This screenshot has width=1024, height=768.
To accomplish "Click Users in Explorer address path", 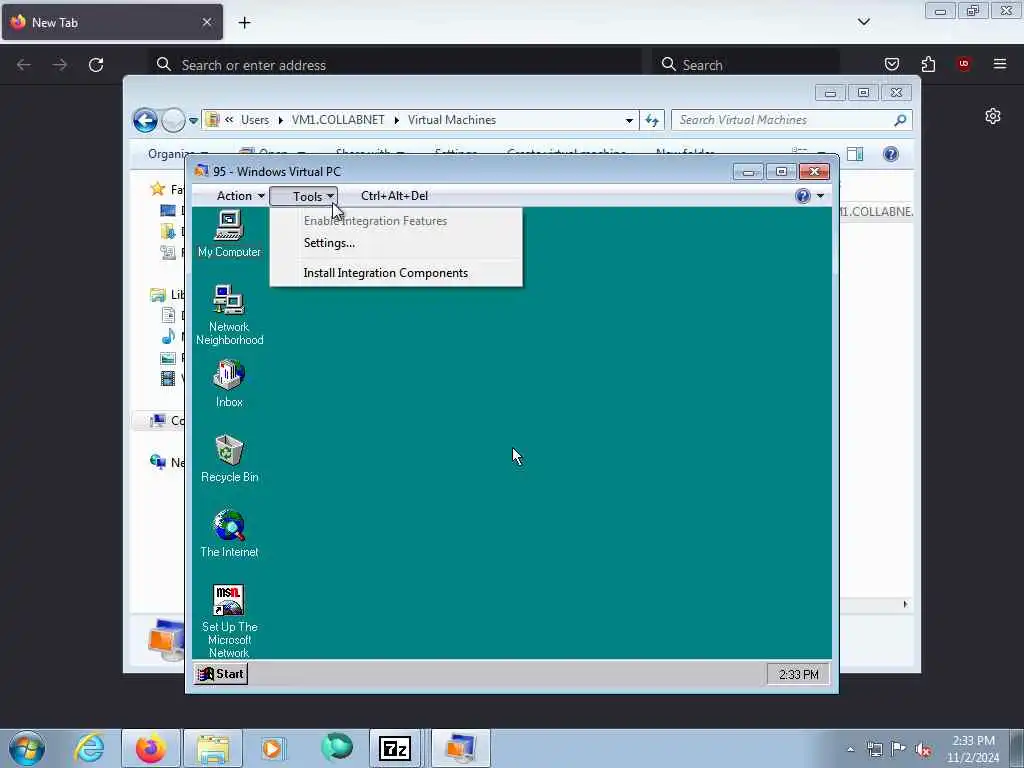I will pyautogui.click(x=255, y=120).
